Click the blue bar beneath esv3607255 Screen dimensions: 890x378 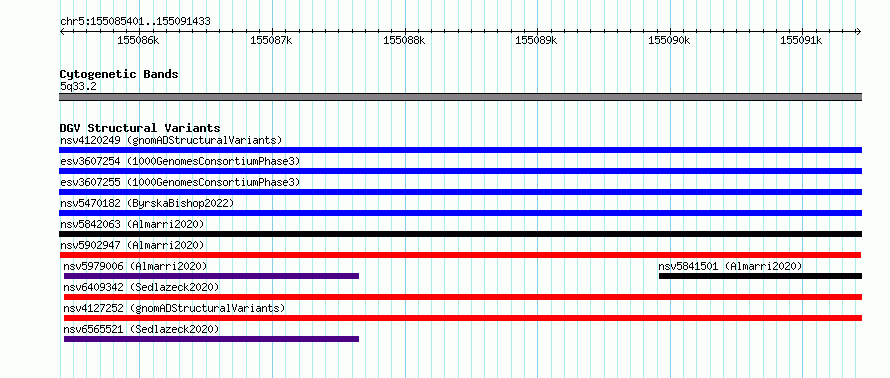click(460, 192)
